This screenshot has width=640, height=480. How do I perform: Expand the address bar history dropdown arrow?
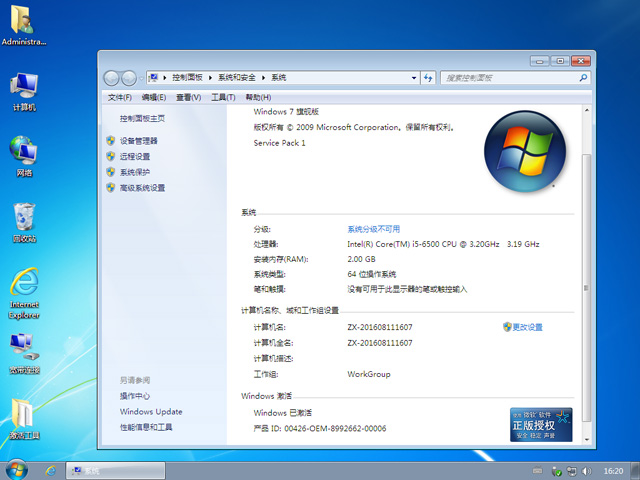coord(414,78)
